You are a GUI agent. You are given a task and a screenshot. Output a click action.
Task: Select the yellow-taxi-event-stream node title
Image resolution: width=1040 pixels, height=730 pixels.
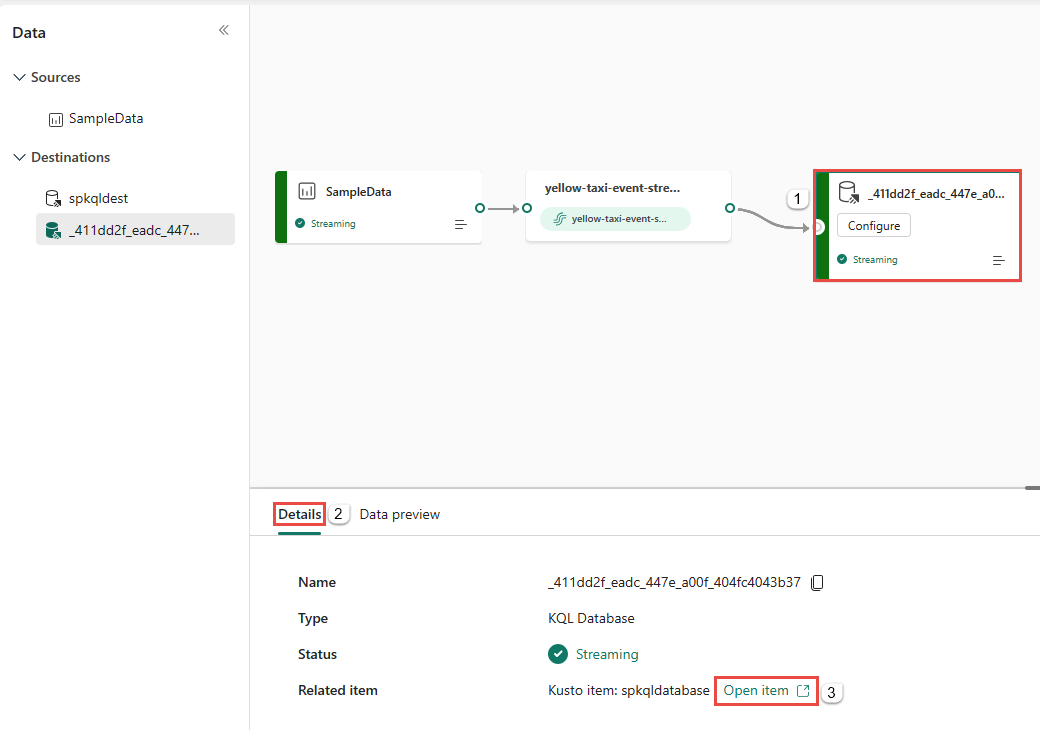tap(612, 188)
